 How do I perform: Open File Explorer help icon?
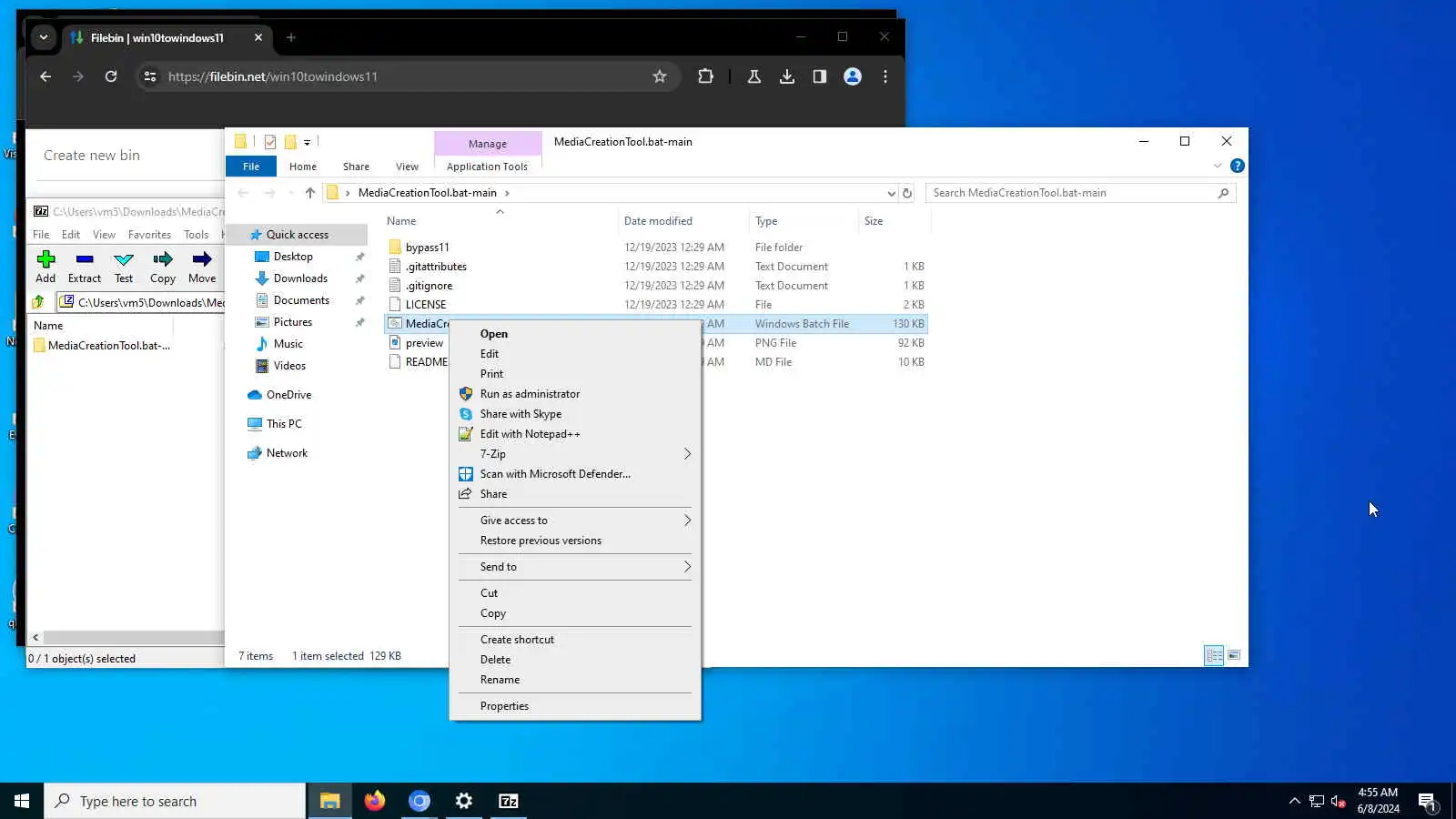pos(1238,166)
